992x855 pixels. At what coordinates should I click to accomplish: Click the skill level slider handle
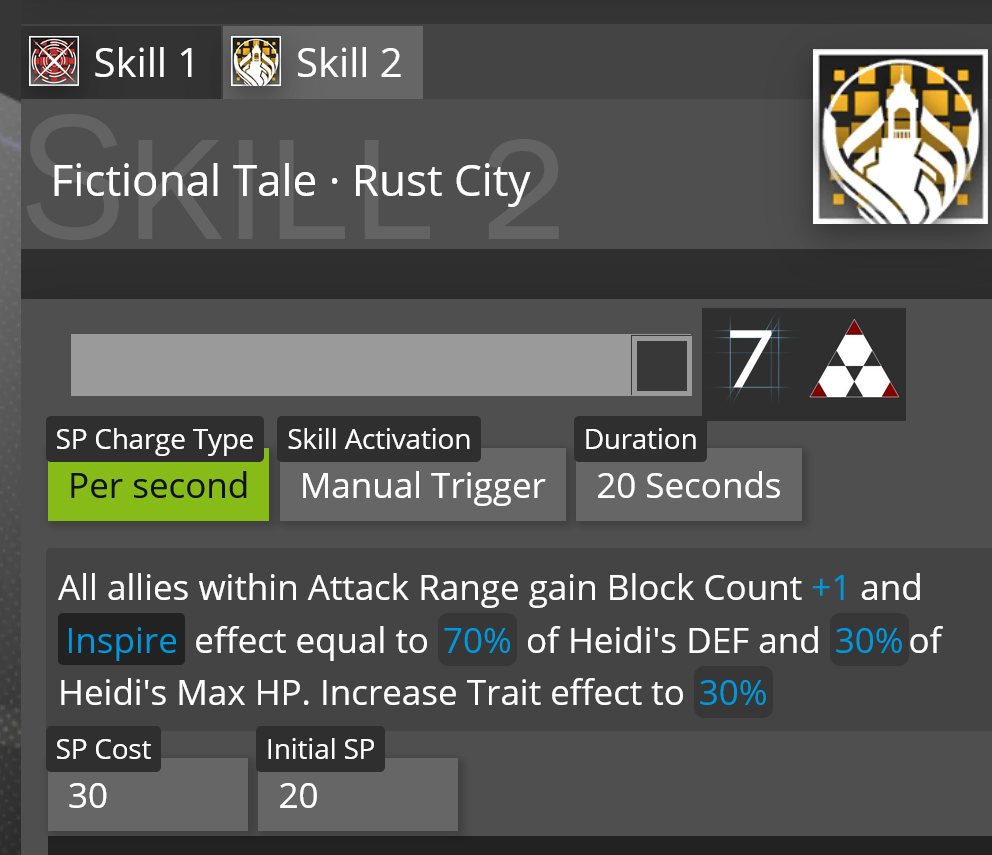pos(662,365)
